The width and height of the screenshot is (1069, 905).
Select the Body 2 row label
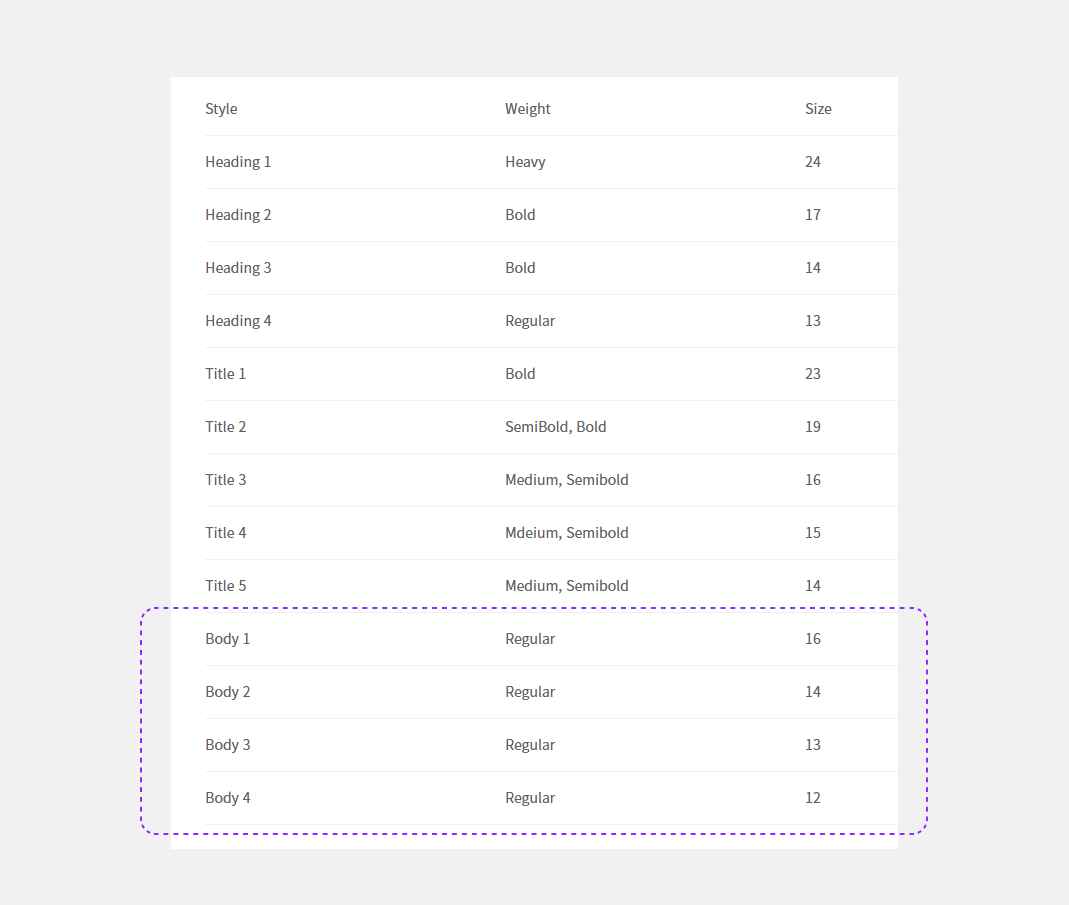(x=227, y=692)
